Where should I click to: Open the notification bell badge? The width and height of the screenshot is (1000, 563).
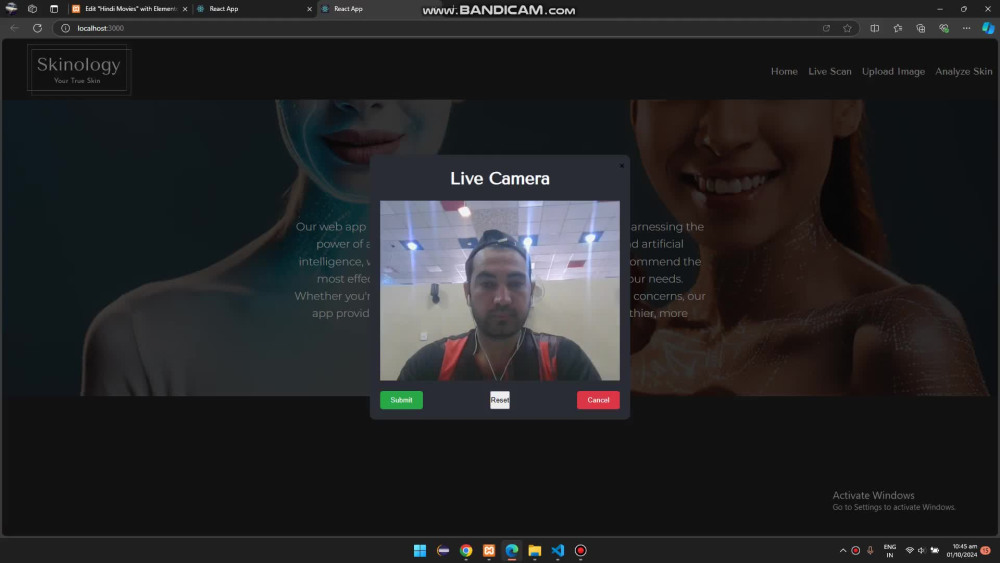point(986,550)
